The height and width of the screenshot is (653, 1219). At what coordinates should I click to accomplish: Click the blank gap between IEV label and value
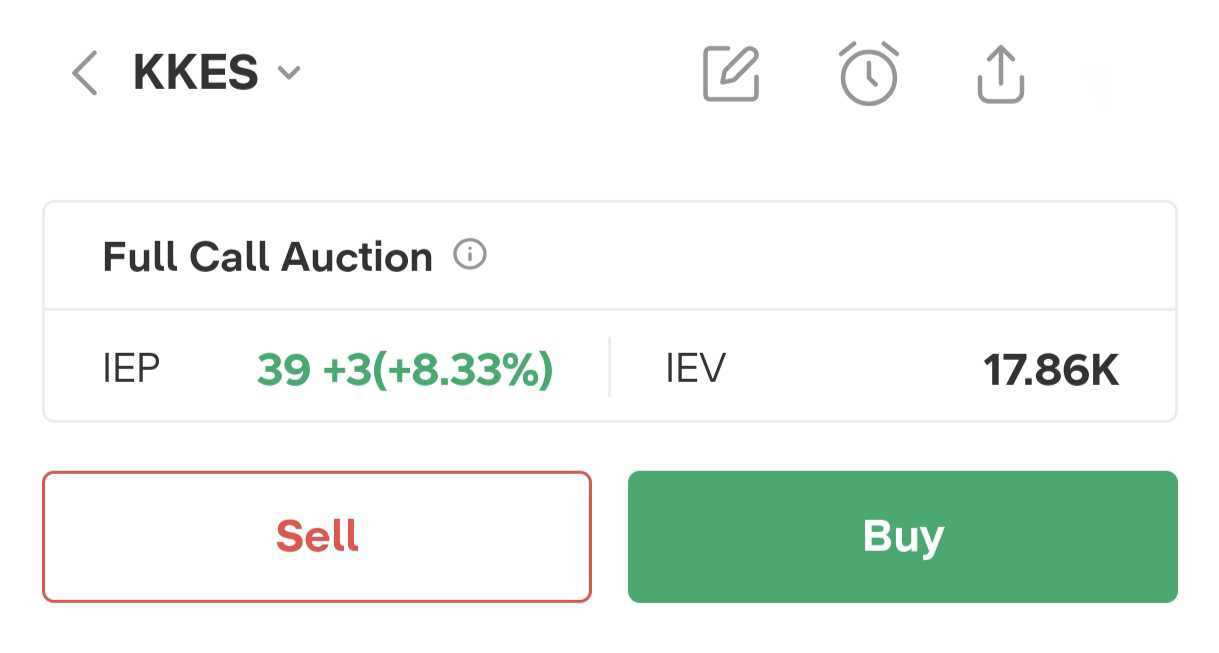coord(850,369)
